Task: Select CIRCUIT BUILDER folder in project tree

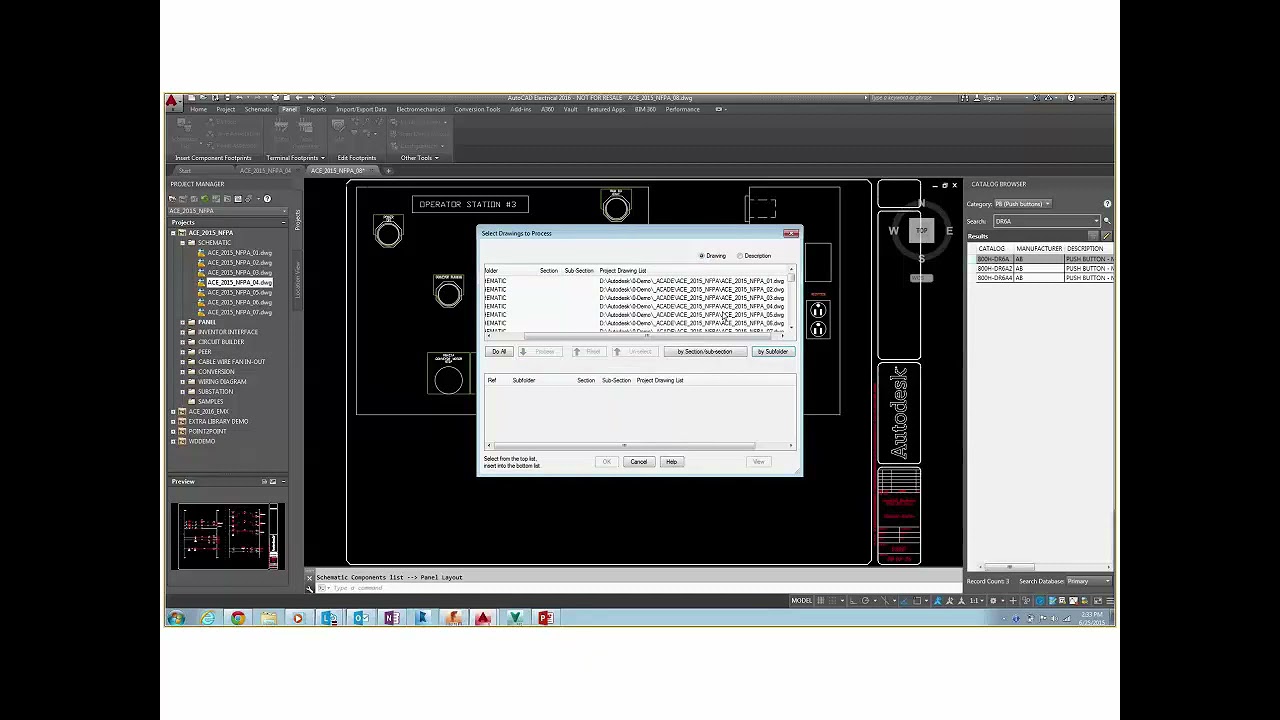Action: pyautogui.click(x=221, y=342)
